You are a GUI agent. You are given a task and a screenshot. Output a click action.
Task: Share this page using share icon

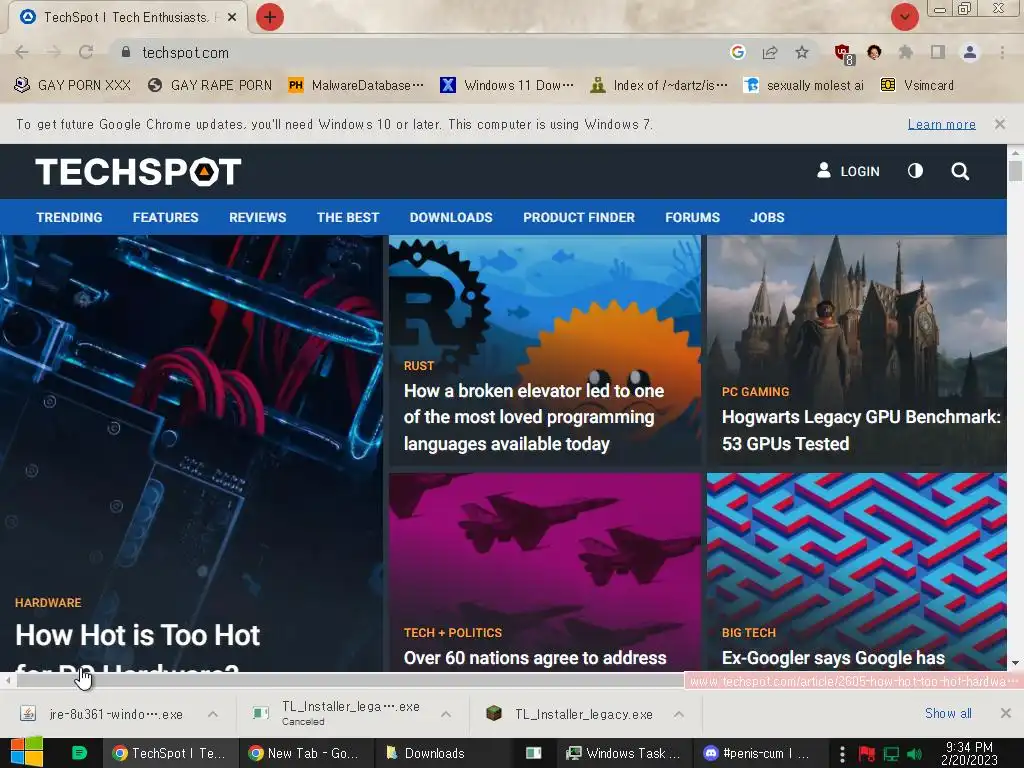tap(770, 52)
